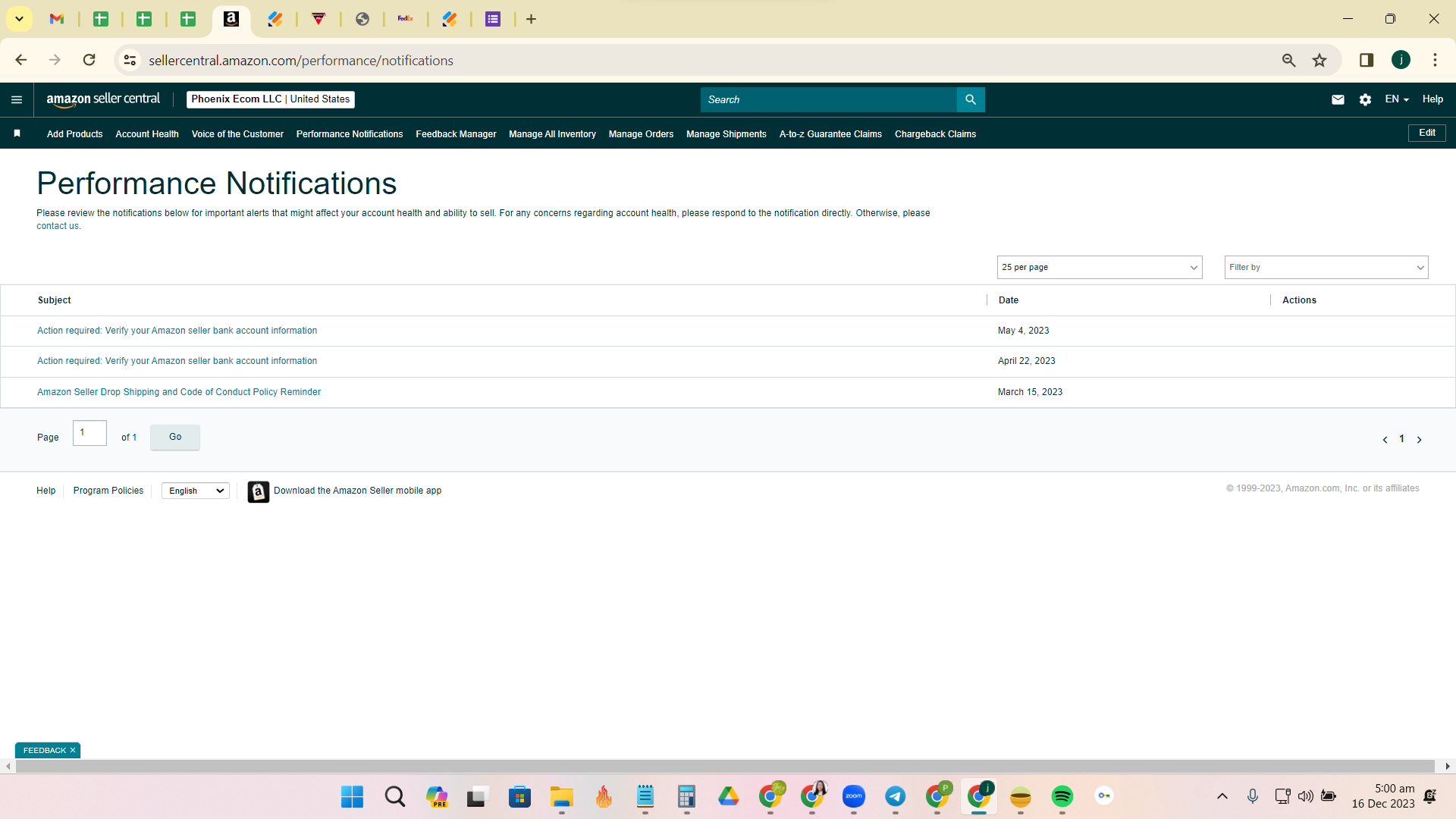The width and height of the screenshot is (1456, 819).
Task: Open a new browser tab
Action: (x=532, y=19)
